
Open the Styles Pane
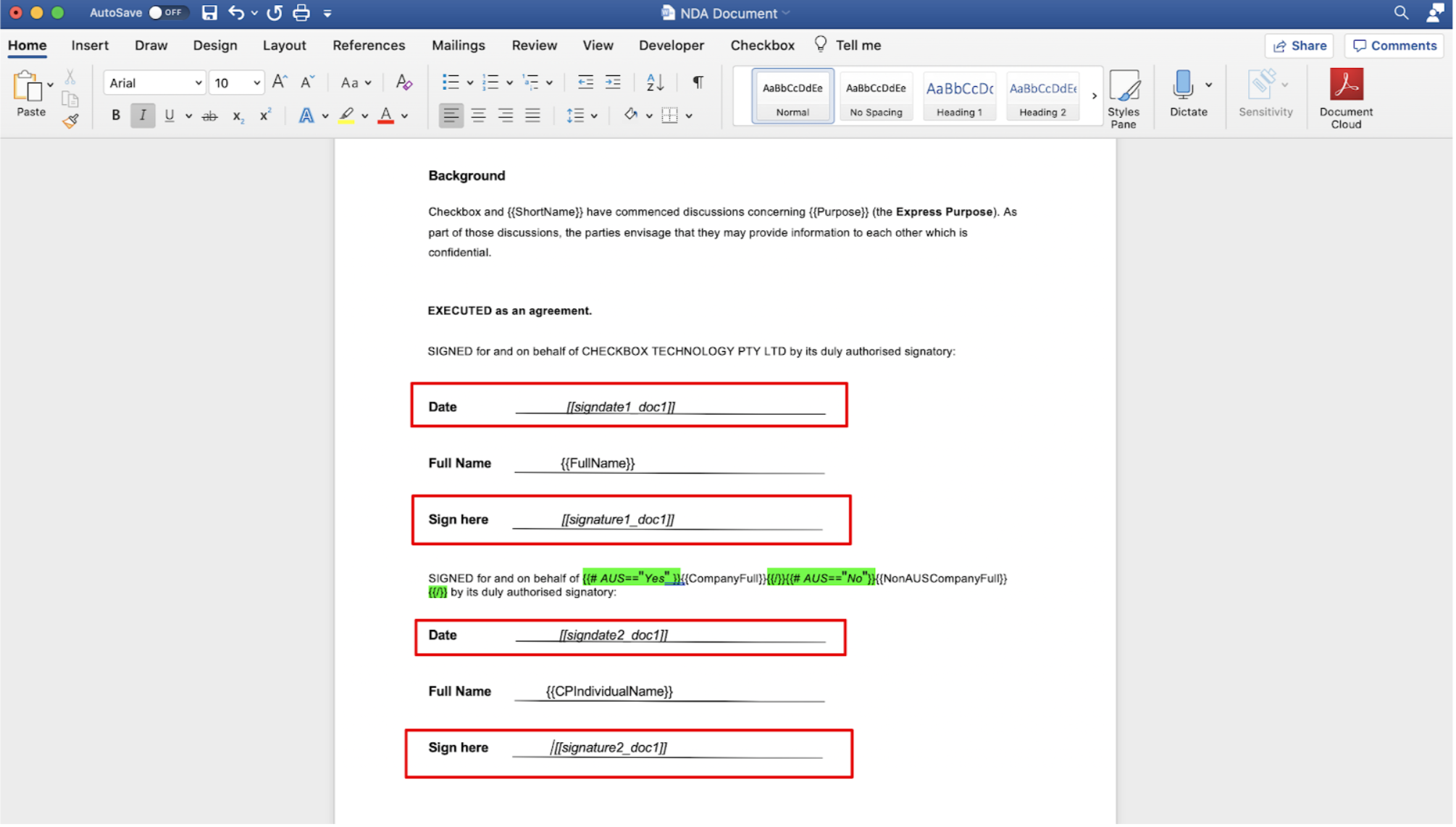pyautogui.click(x=1124, y=98)
